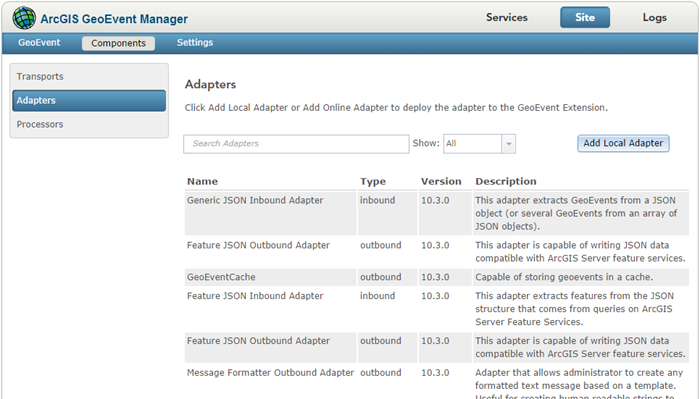This screenshot has width=700, height=399.
Task: Click the 10.3.0 version of Message Formatter
Action: point(435,373)
